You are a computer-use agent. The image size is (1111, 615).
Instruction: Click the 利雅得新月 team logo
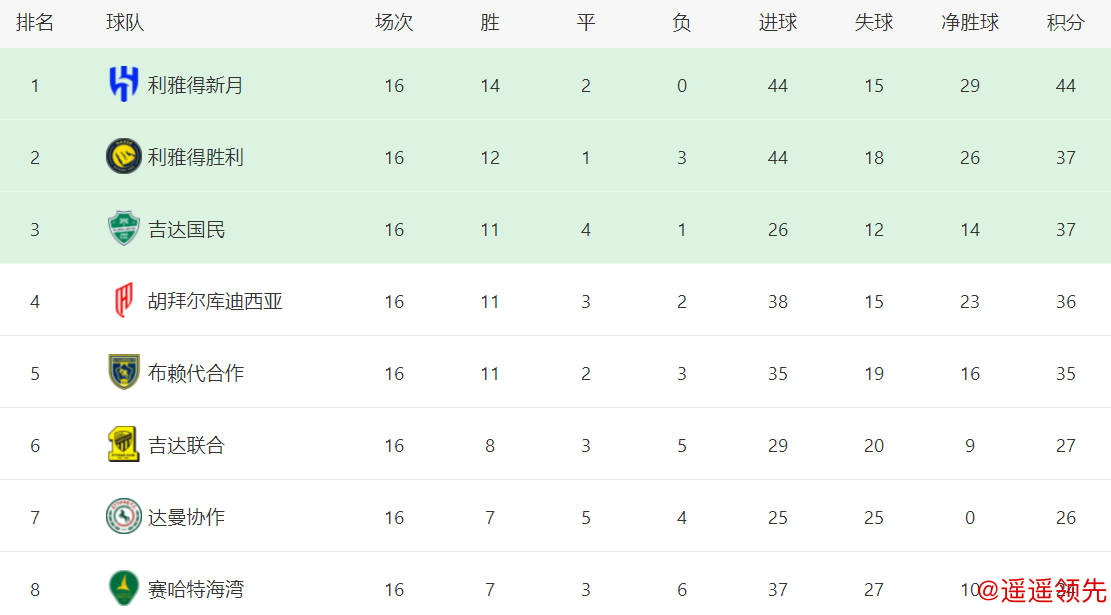click(x=124, y=85)
